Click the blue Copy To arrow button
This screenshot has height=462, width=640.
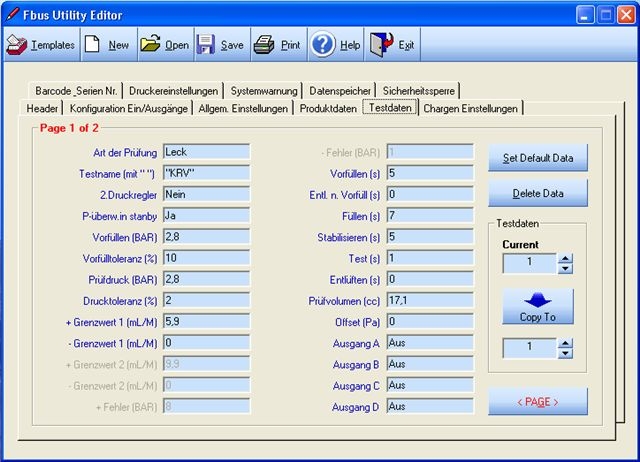point(538,306)
